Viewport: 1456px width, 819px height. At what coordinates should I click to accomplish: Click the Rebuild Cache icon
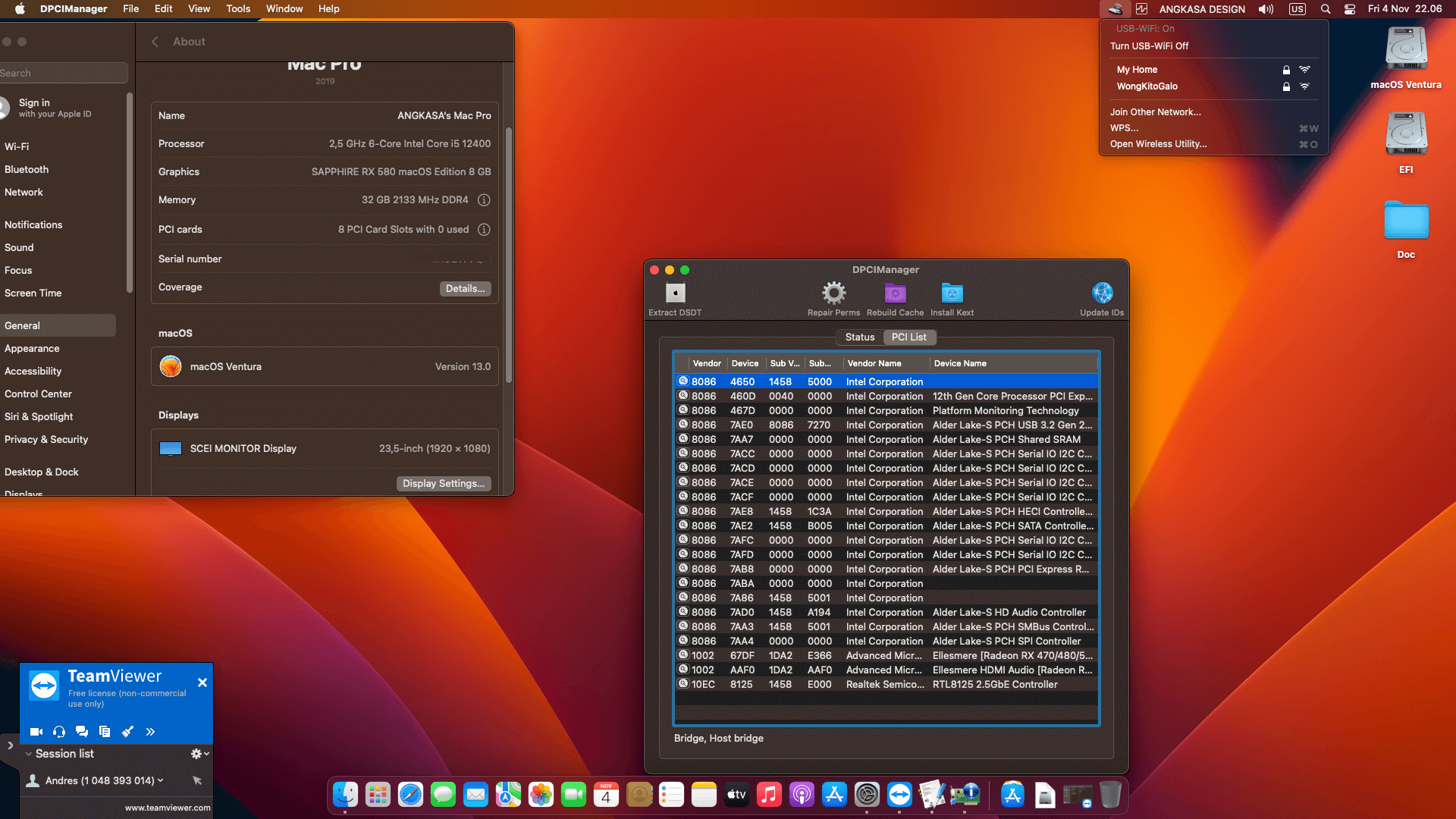(896, 293)
